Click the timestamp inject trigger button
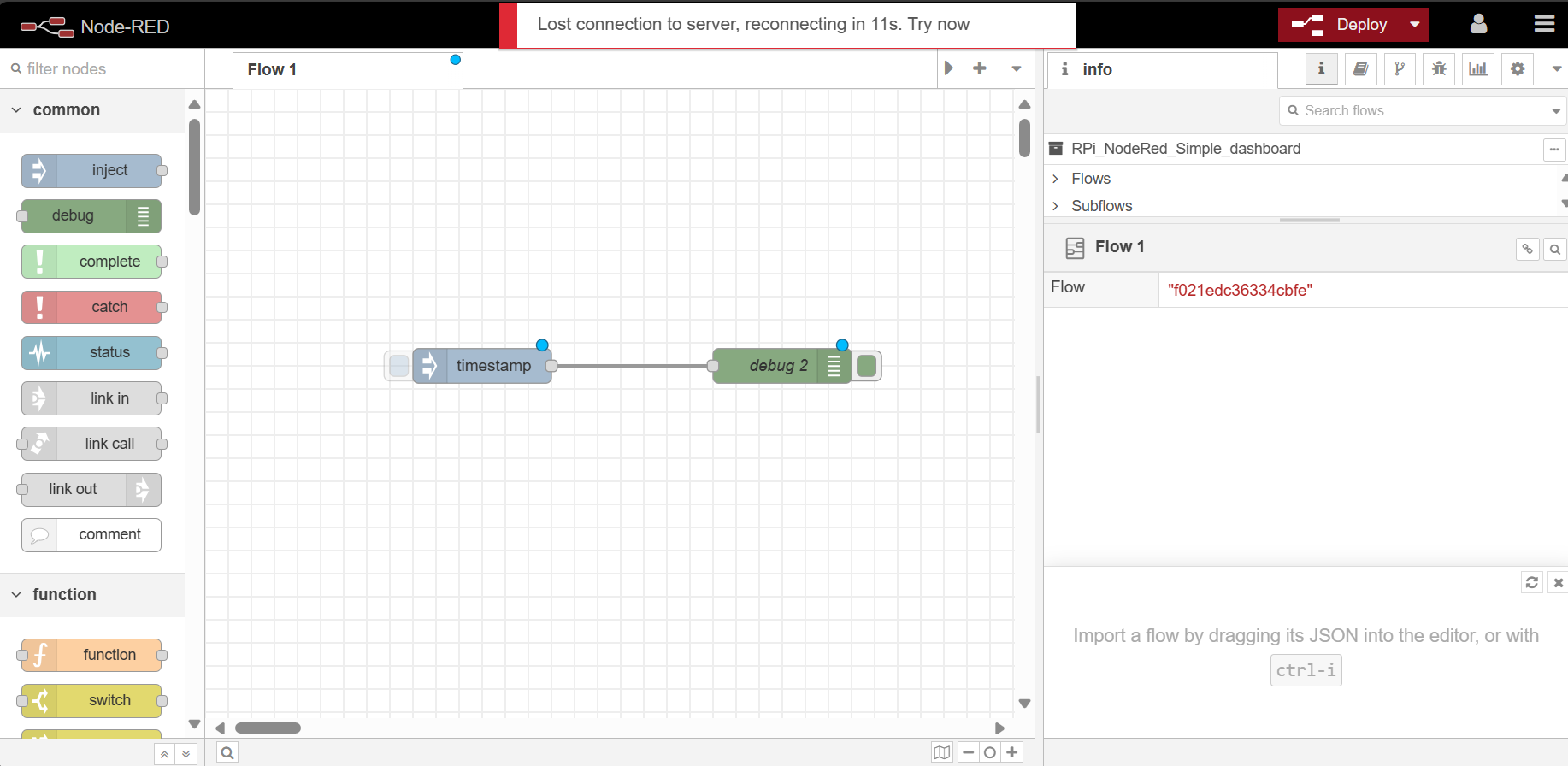 [x=398, y=366]
